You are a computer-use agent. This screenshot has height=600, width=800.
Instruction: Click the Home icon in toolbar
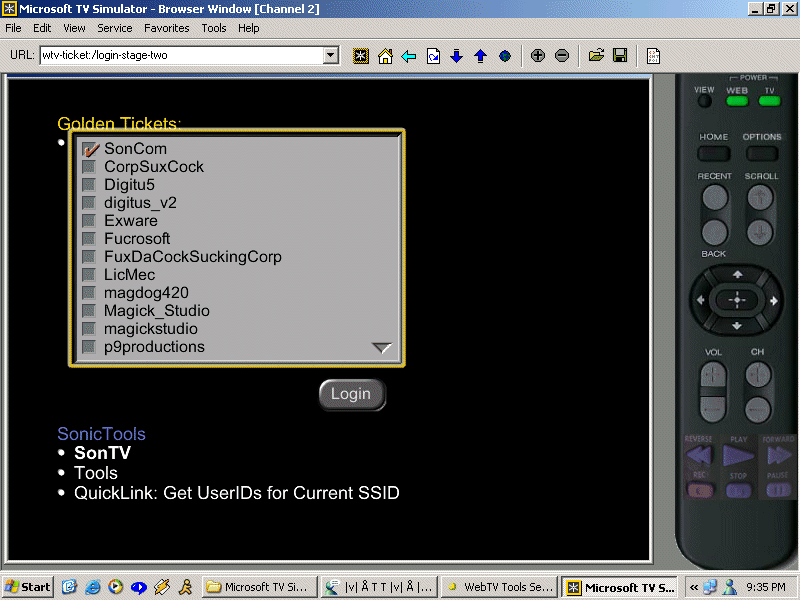385,56
